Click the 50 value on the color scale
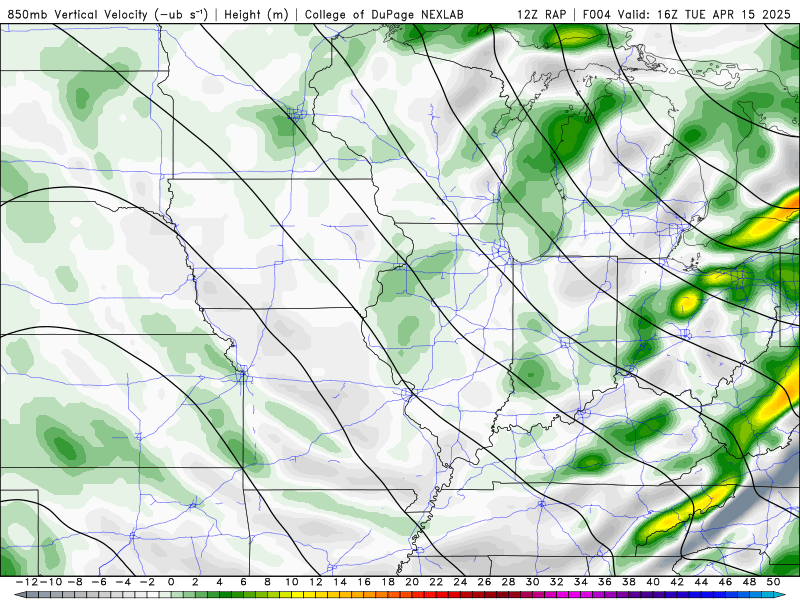800x600 pixels. point(773,582)
